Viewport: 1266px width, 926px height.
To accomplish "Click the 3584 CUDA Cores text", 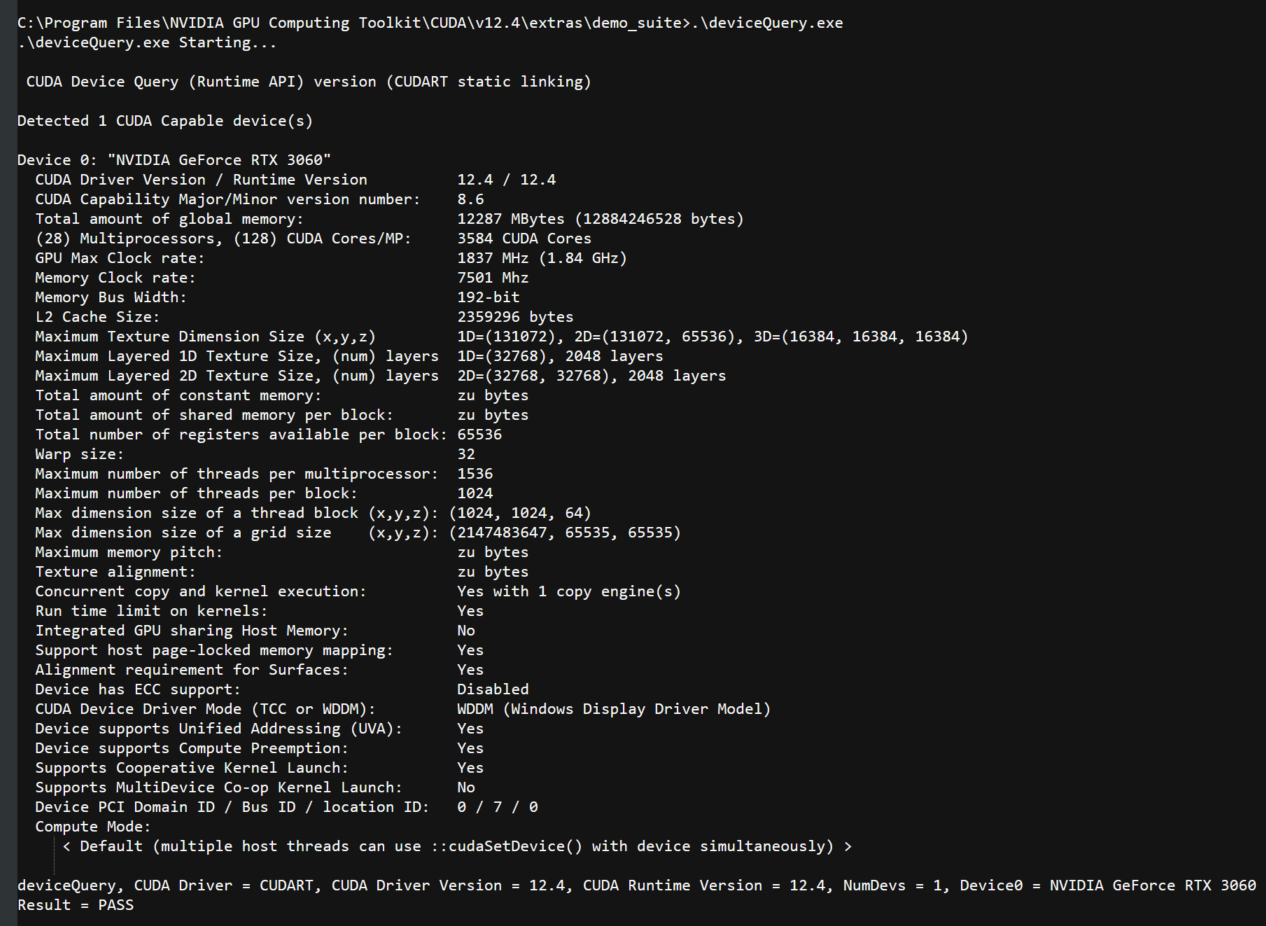I will coord(524,238).
